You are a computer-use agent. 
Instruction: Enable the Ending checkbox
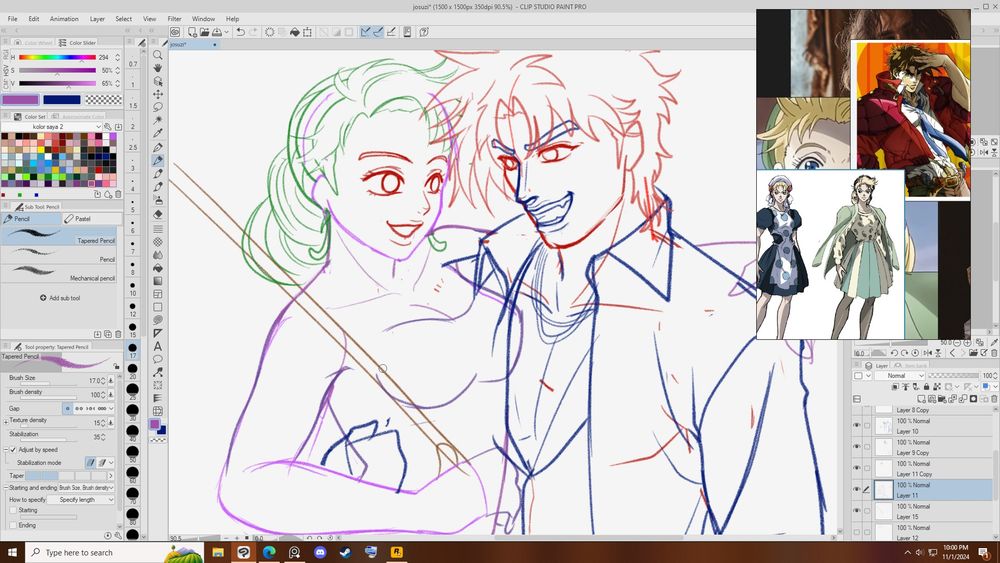[x=13, y=525]
